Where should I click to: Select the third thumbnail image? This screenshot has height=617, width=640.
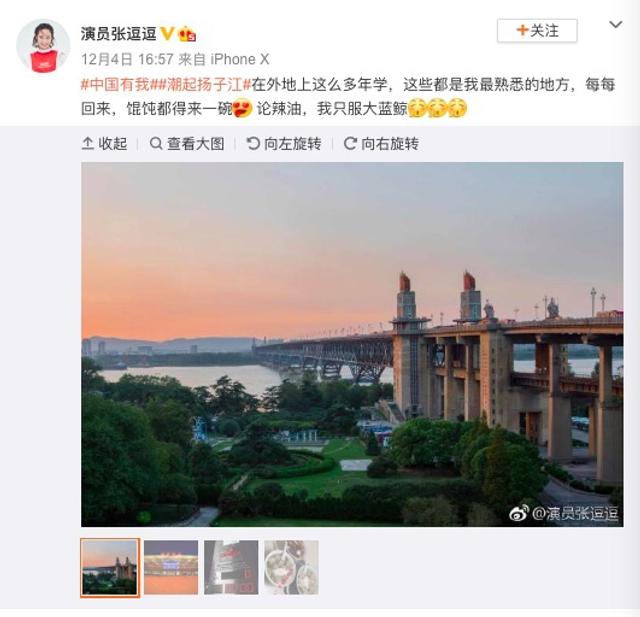pyautogui.click(x=231, y=568)
